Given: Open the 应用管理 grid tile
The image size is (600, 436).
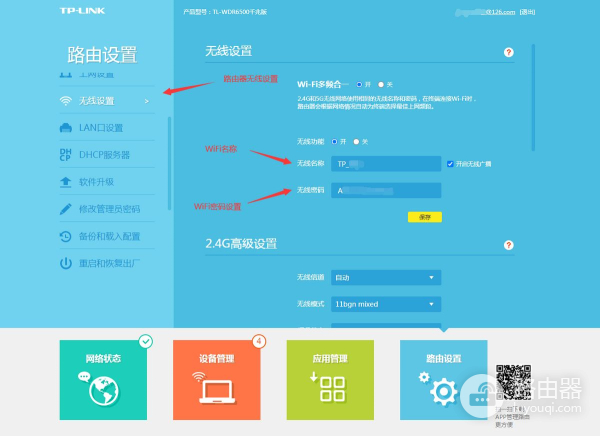Looking at the screenshot, I should tap(330, 380).
